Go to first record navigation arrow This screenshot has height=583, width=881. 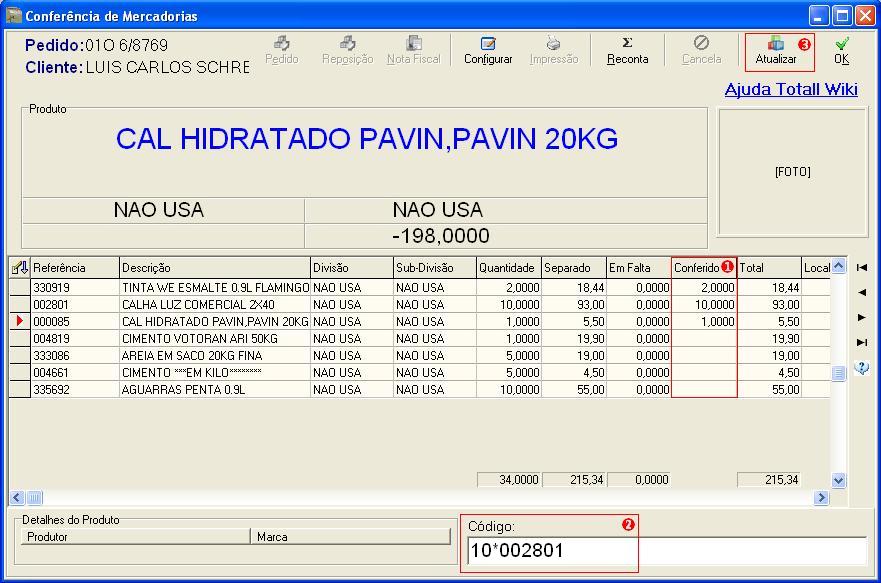861,267
